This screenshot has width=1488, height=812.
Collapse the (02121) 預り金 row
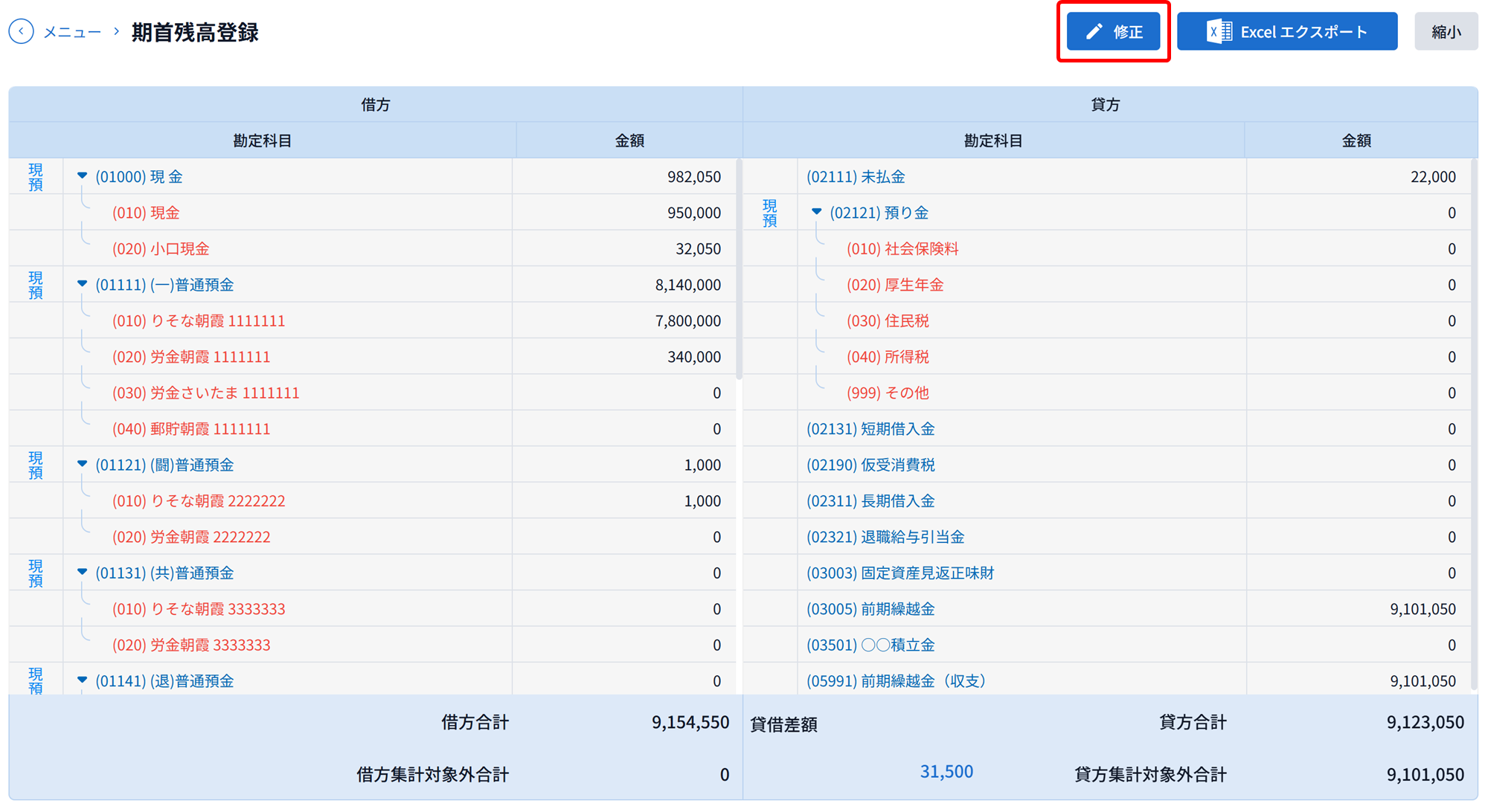pos(816,212)
